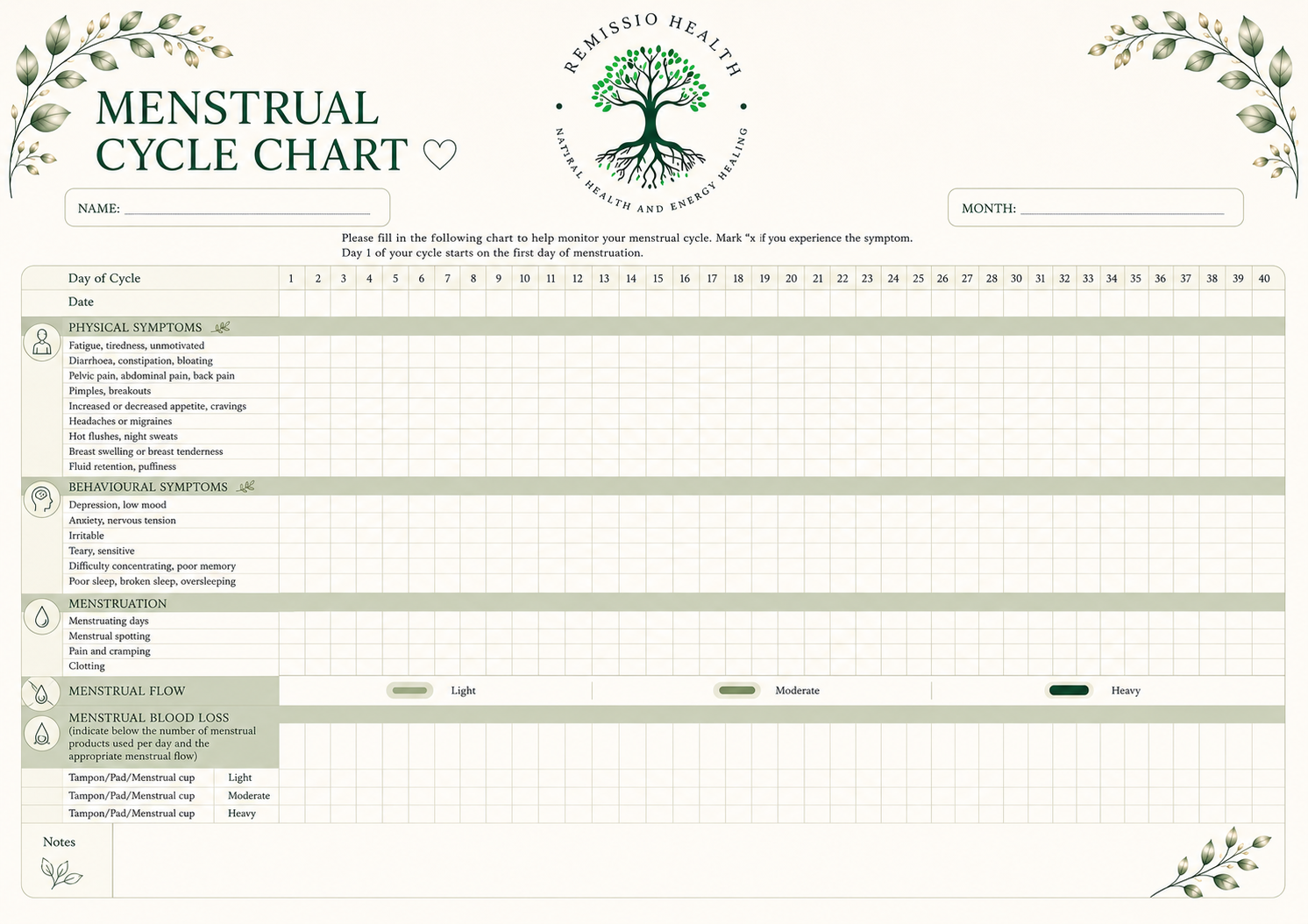Click the Menstruation droplet icon
The image size is (1308, 924).
tap(41, 617)
